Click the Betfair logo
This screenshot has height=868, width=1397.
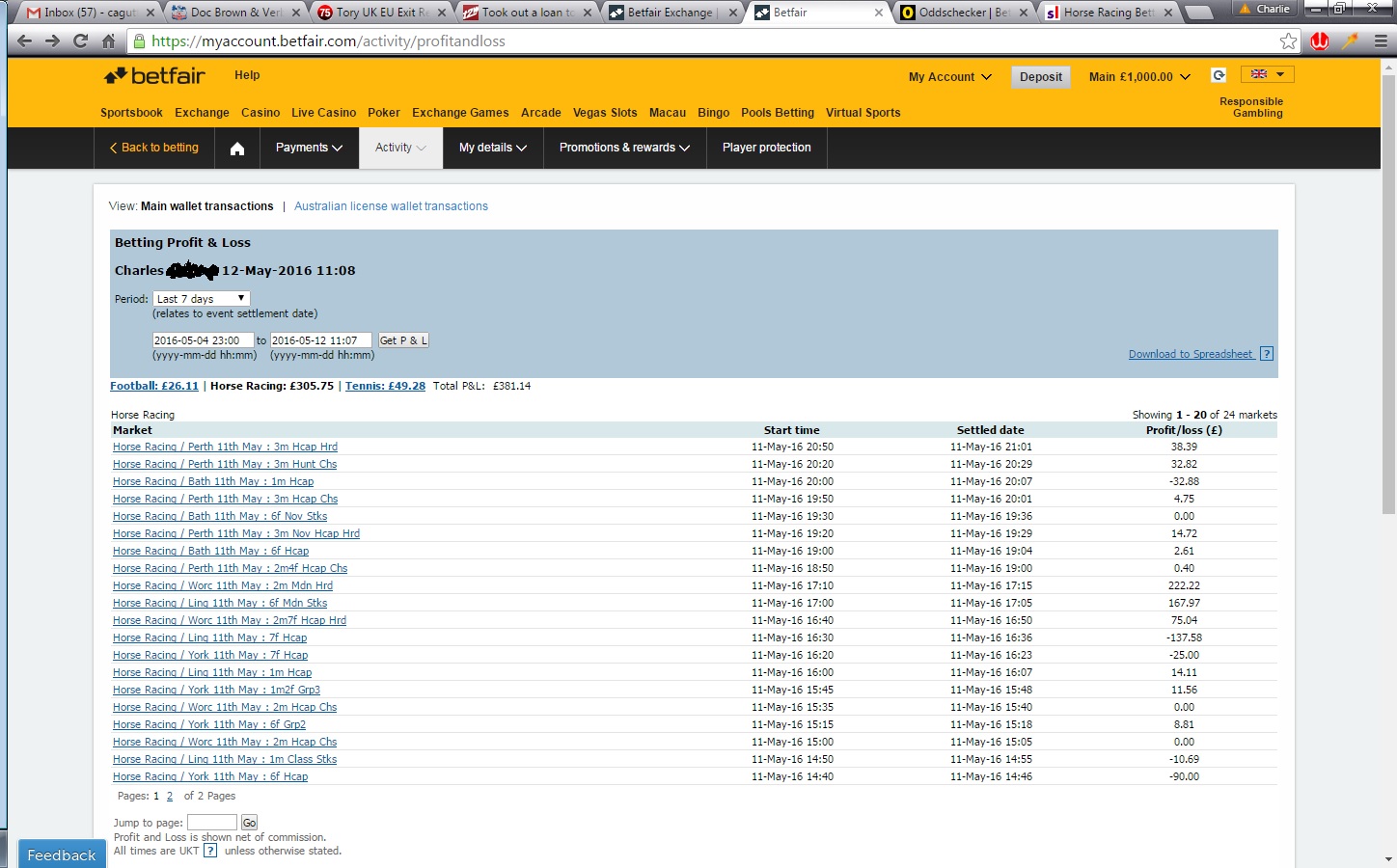tap(155, 75)
